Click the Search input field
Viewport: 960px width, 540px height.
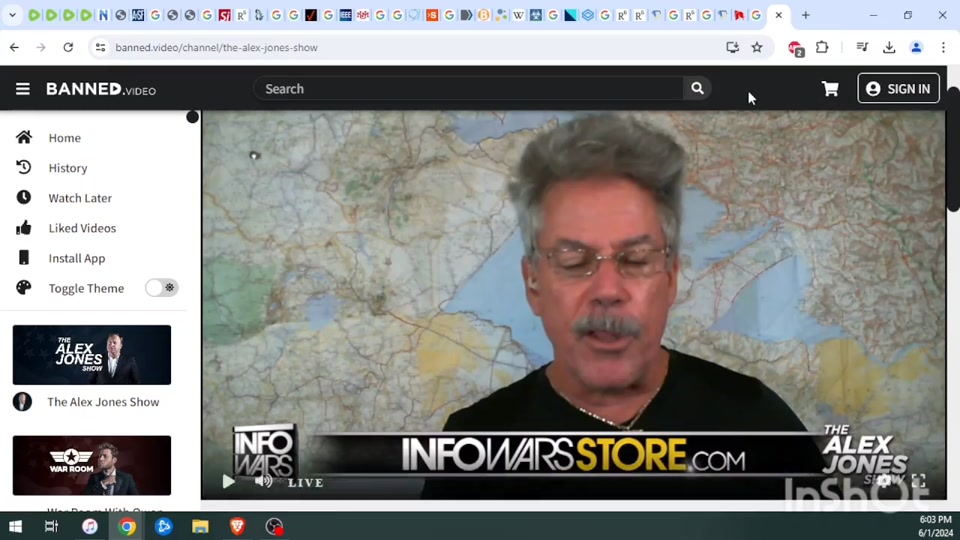(x=468, y=89)
